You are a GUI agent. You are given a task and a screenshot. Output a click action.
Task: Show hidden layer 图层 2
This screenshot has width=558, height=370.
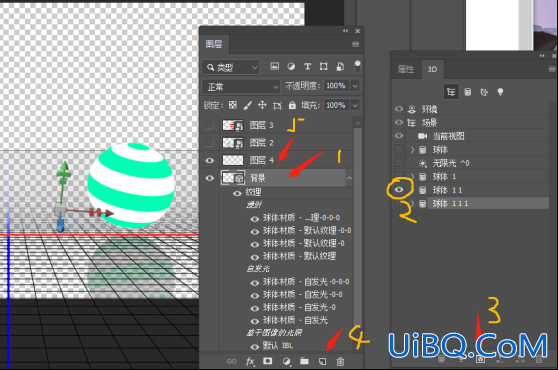click(x=210, y=143)
